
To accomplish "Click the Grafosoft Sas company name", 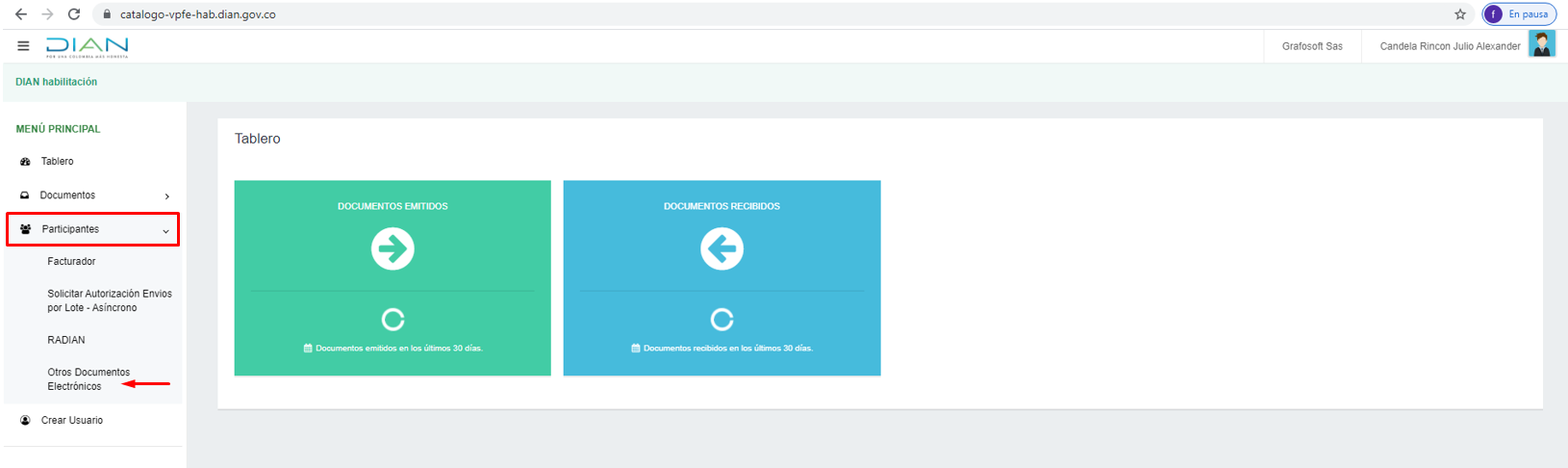I will (x=1311, y=46).
